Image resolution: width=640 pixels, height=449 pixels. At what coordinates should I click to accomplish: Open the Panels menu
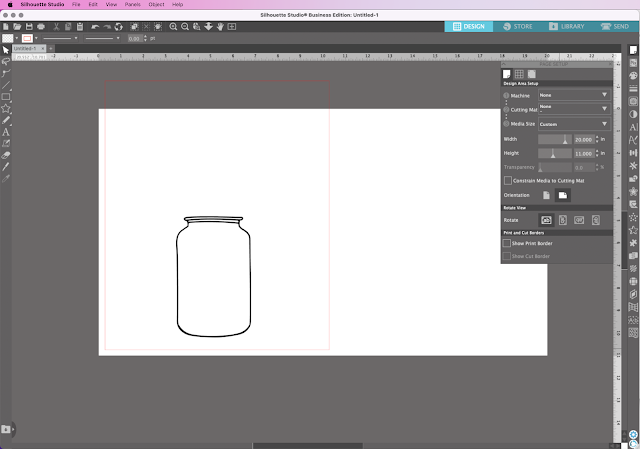(x=132, y=5)
